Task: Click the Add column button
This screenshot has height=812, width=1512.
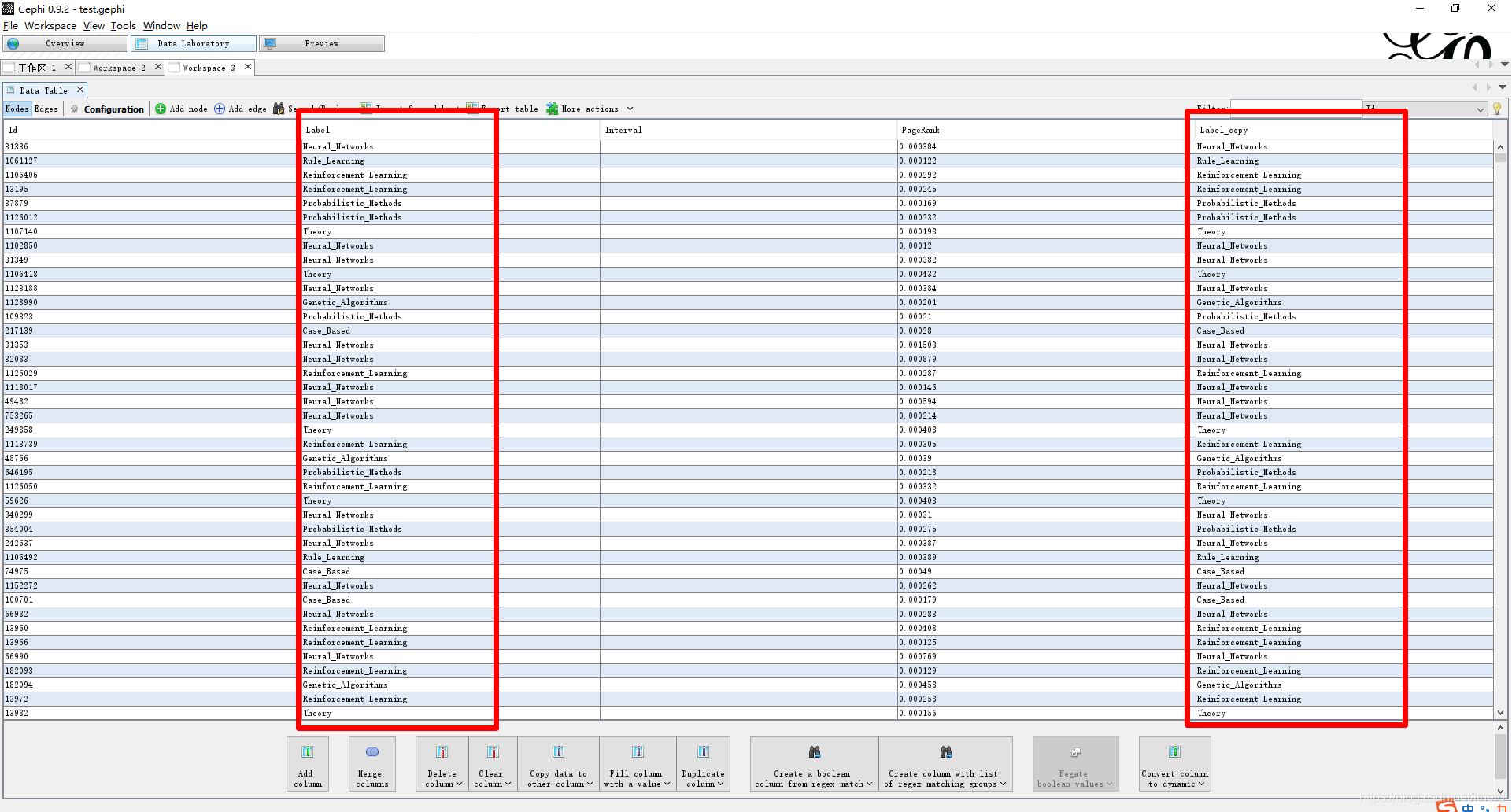Action: coord(308,764)
